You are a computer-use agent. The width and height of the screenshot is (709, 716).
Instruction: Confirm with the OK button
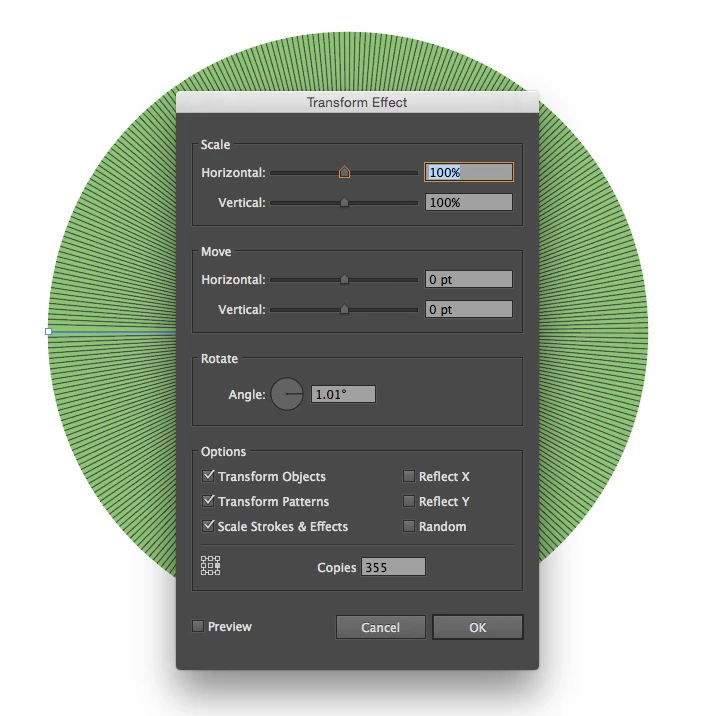point(478,627)
